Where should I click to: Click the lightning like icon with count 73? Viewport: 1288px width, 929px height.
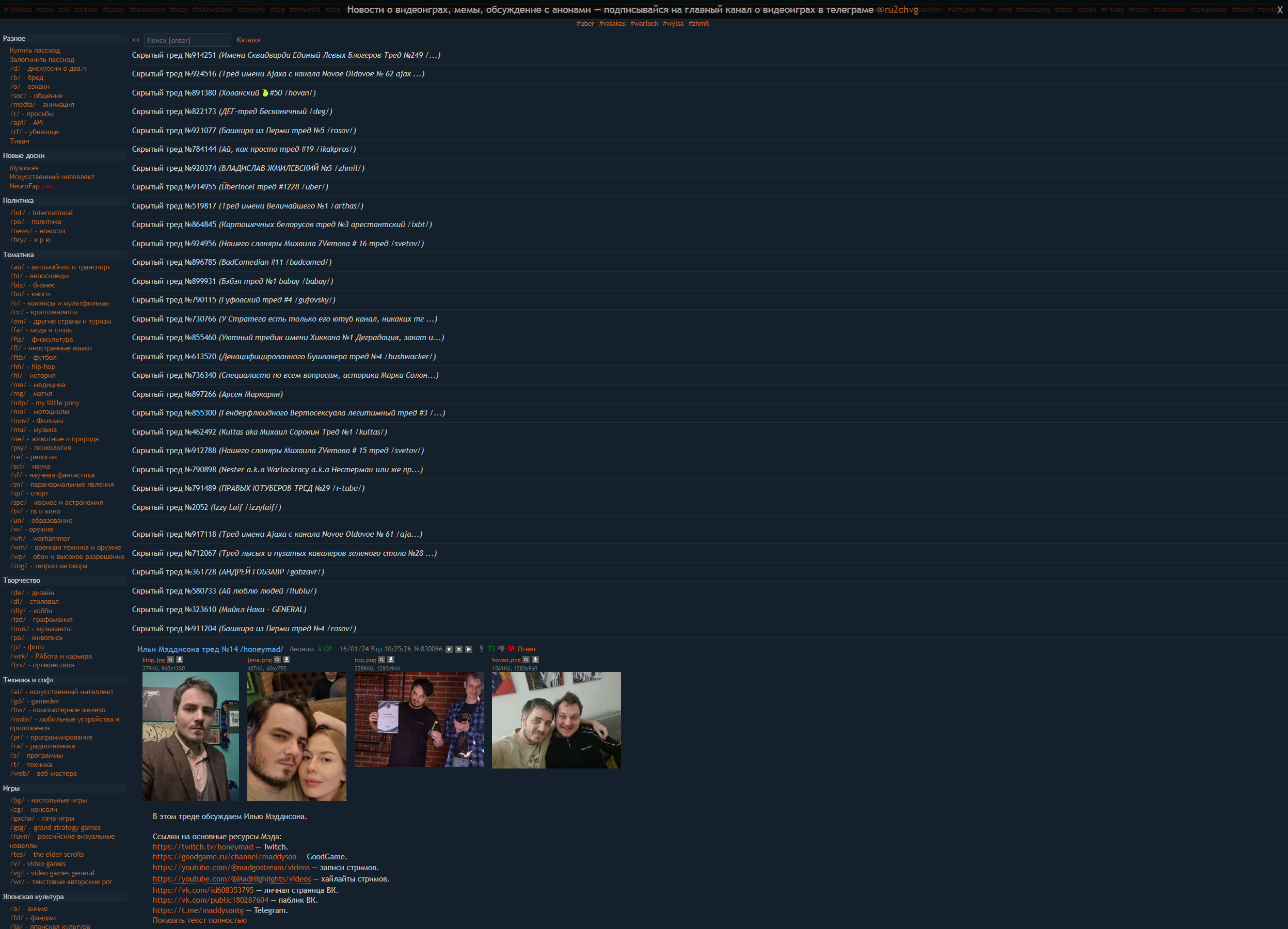pos(482,648)
